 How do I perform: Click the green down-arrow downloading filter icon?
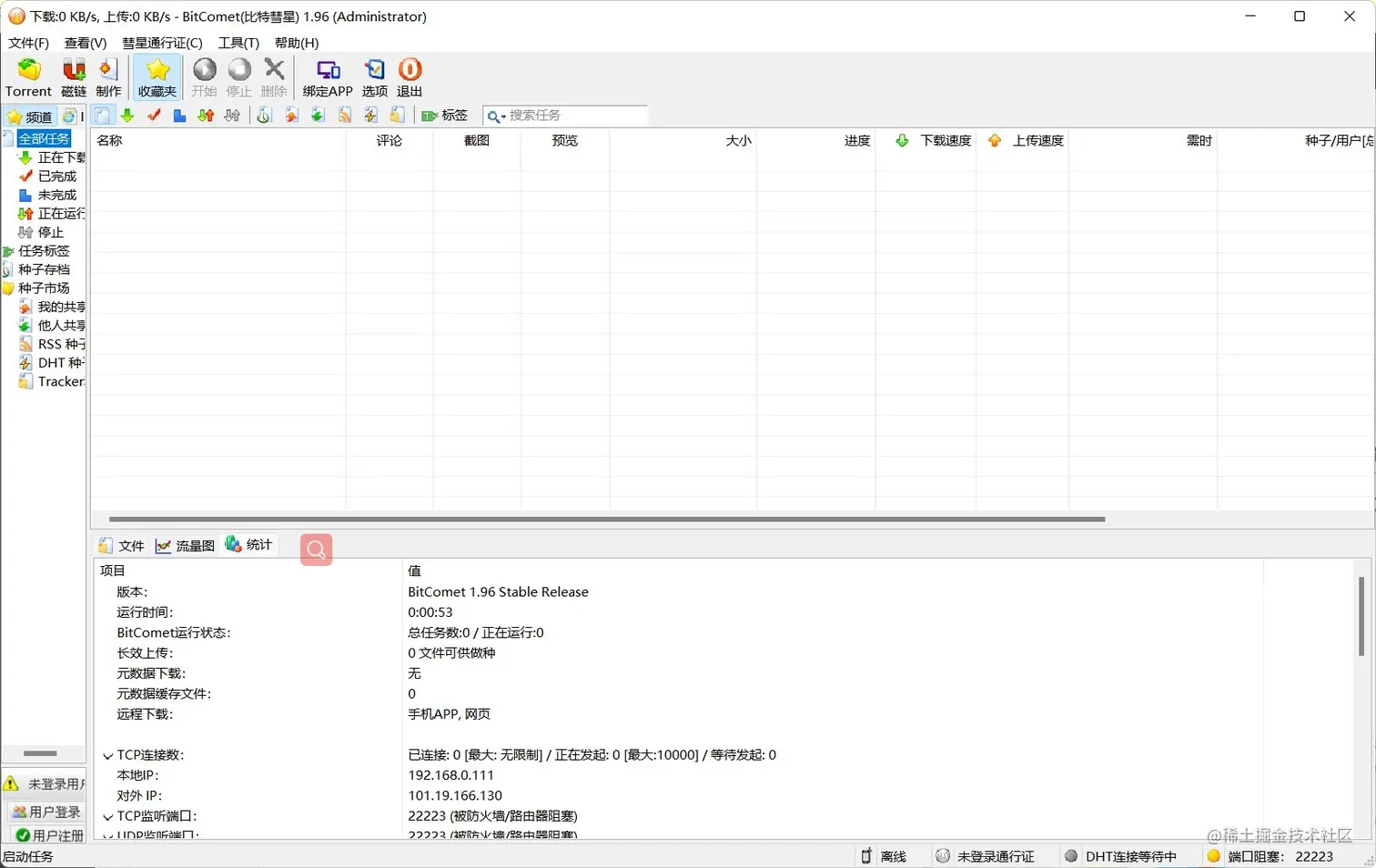127,116
